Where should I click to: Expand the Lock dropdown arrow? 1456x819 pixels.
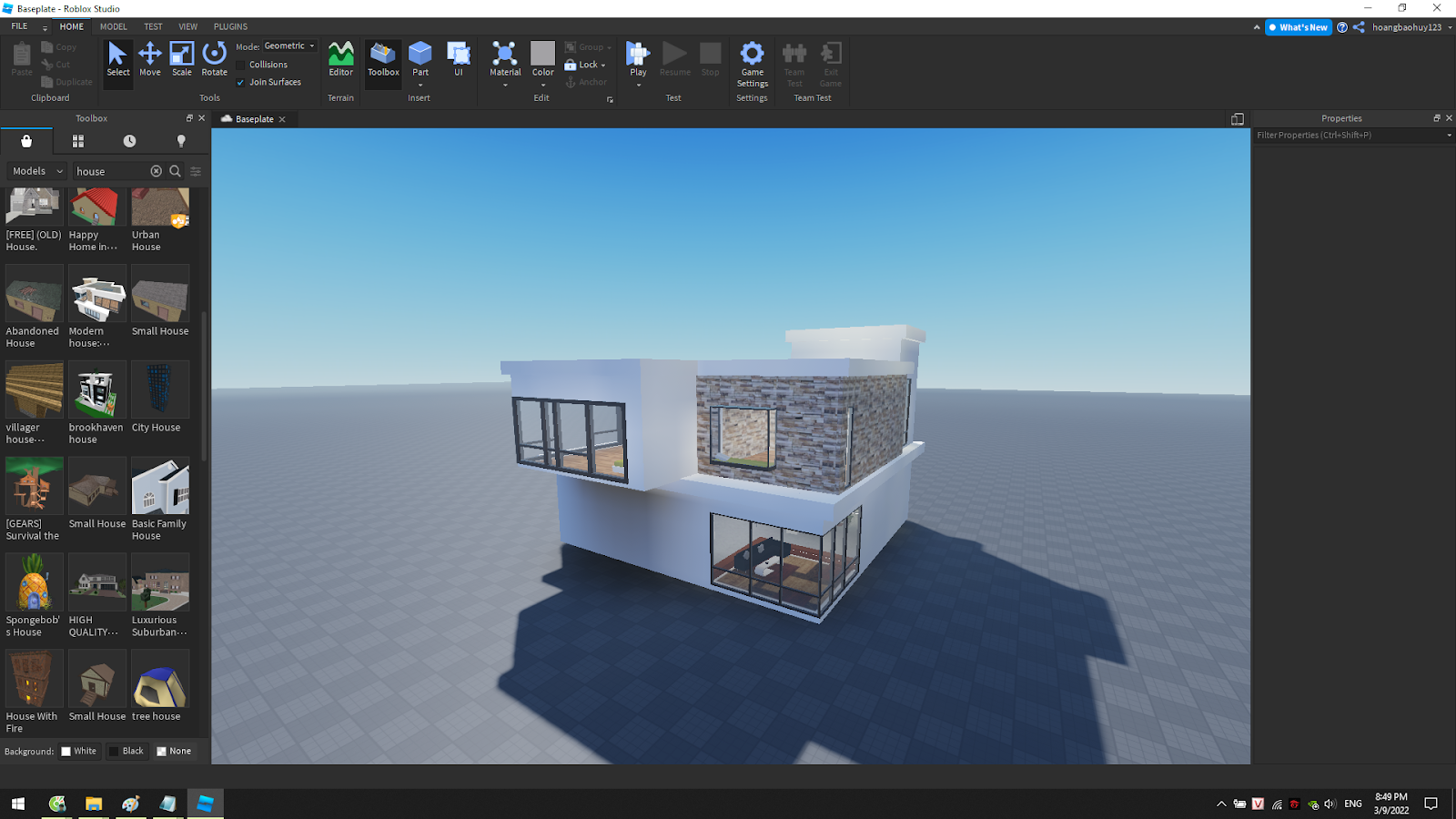603,66
